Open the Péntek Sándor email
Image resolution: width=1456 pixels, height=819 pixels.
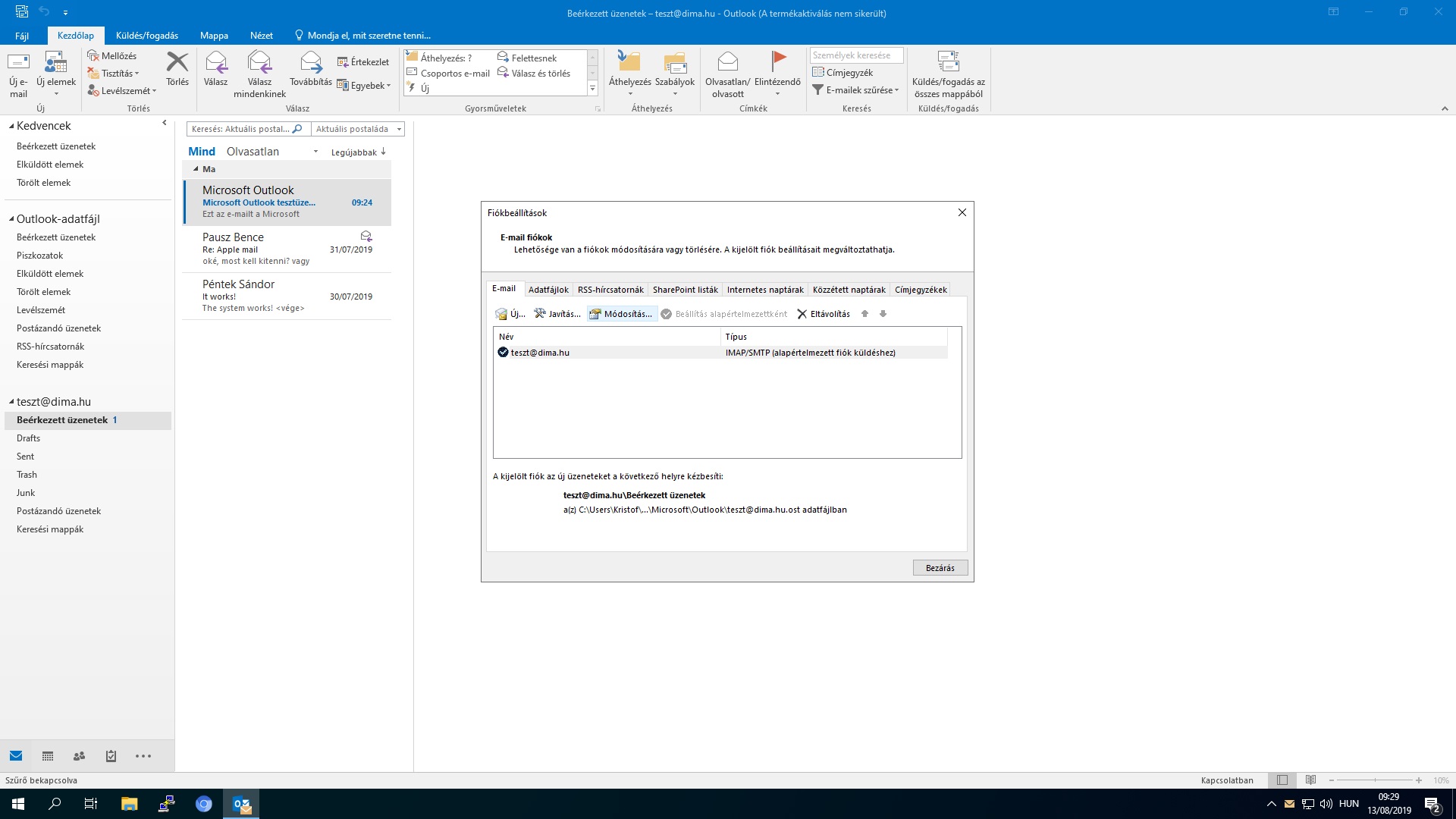point(287,296)
